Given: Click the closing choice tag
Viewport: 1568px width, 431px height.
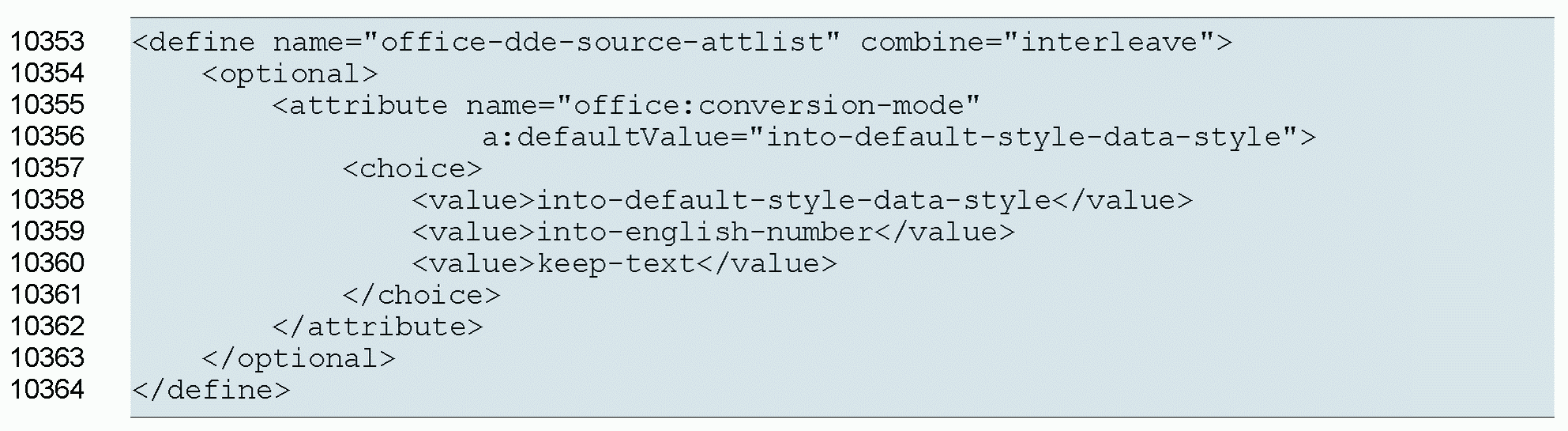Looking at the screenshot, I should [x=421, y=295].
